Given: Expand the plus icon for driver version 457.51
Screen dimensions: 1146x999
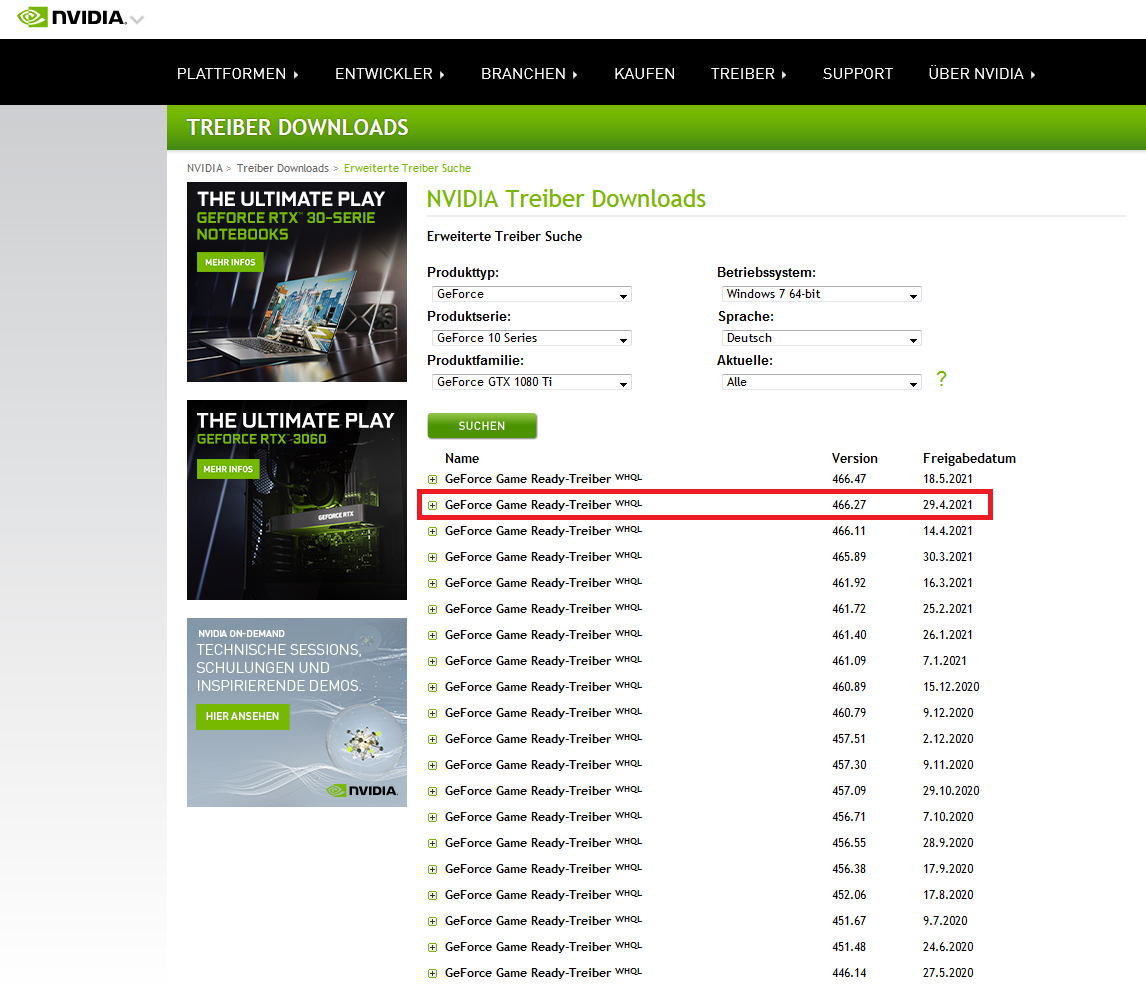Looking at the screenshot, I should click(433, 740).
